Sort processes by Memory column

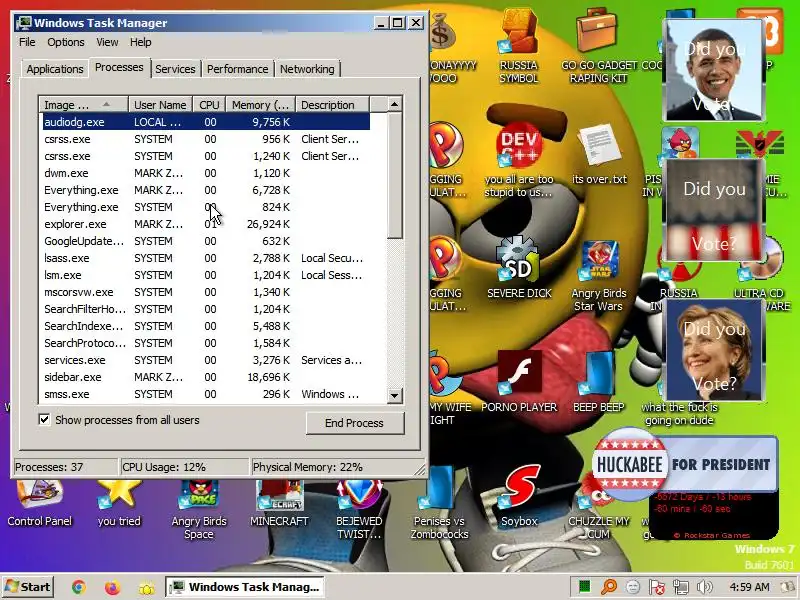(x=261, y=105)
